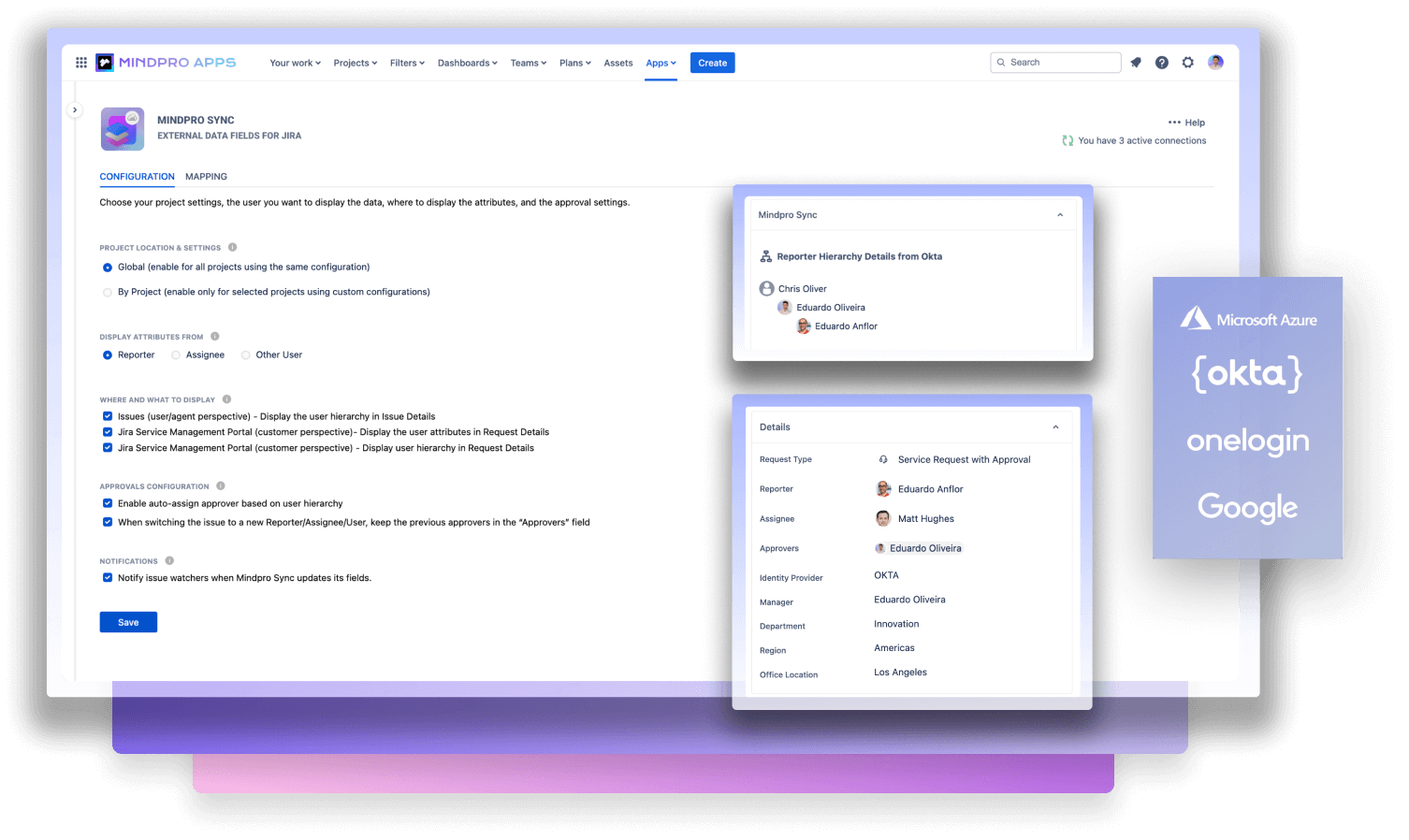Viewport: 1409px width, 840px height.
Task: Click into the Search field
Action: point(1055,63)
